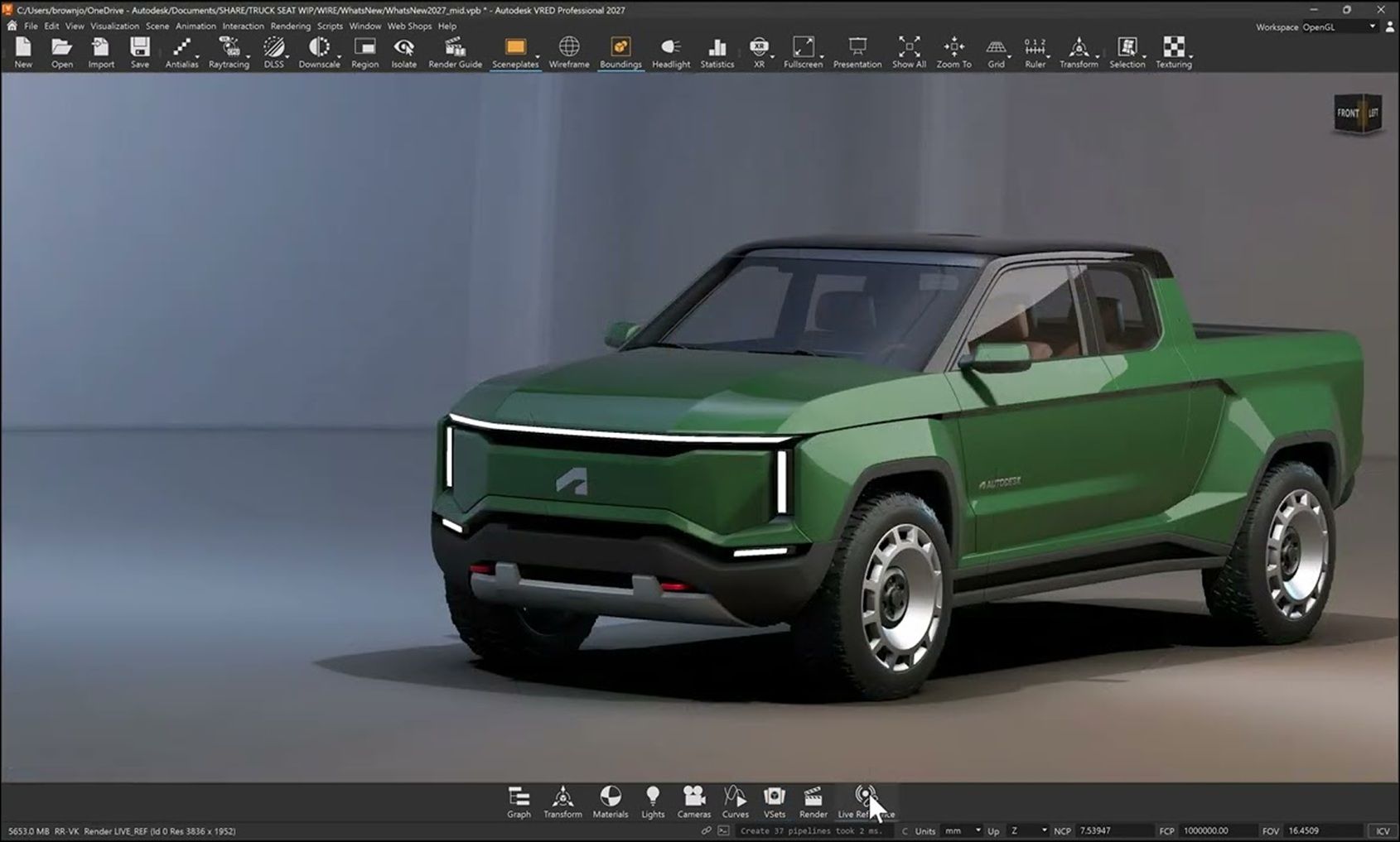
Task: Open the Visualization menu
Action: (x=114, y=26)
